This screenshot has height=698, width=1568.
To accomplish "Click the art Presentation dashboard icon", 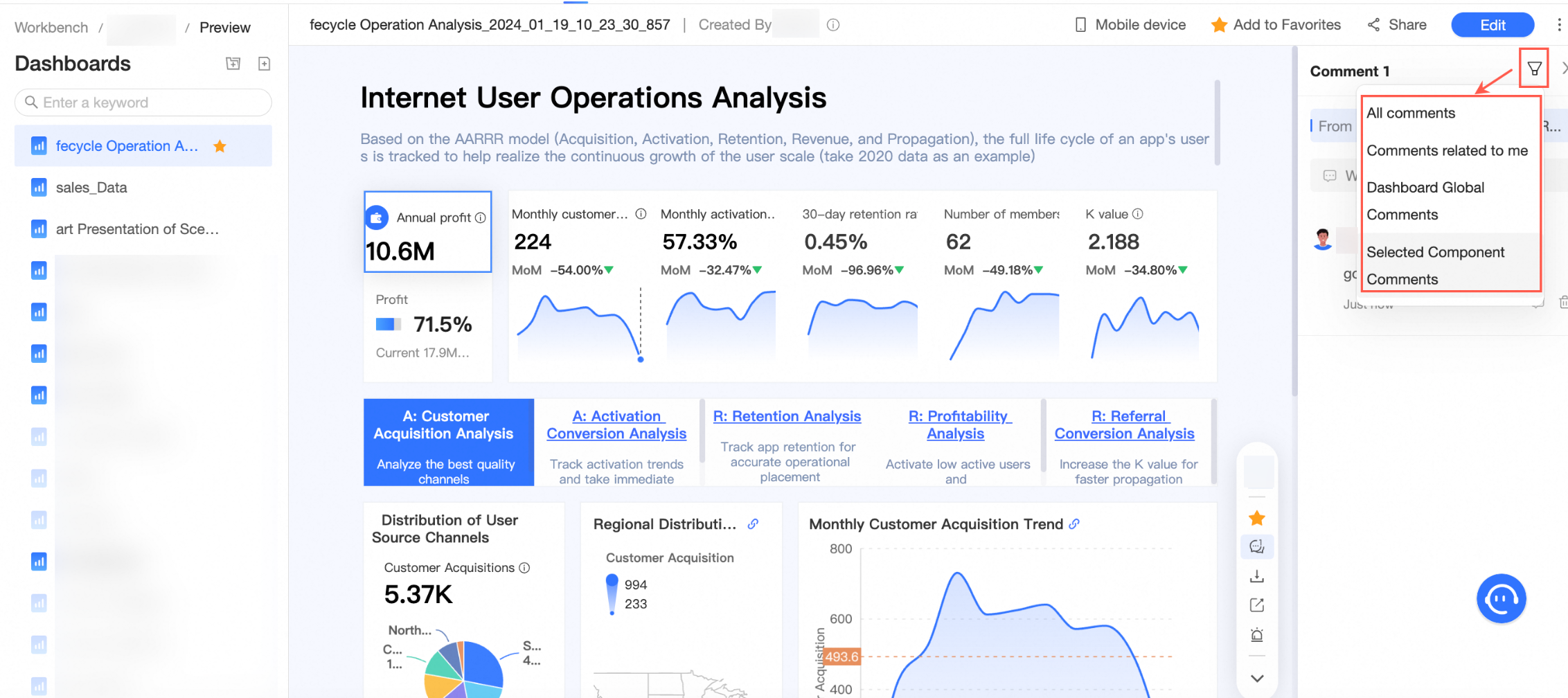I will tap(39, 229).
